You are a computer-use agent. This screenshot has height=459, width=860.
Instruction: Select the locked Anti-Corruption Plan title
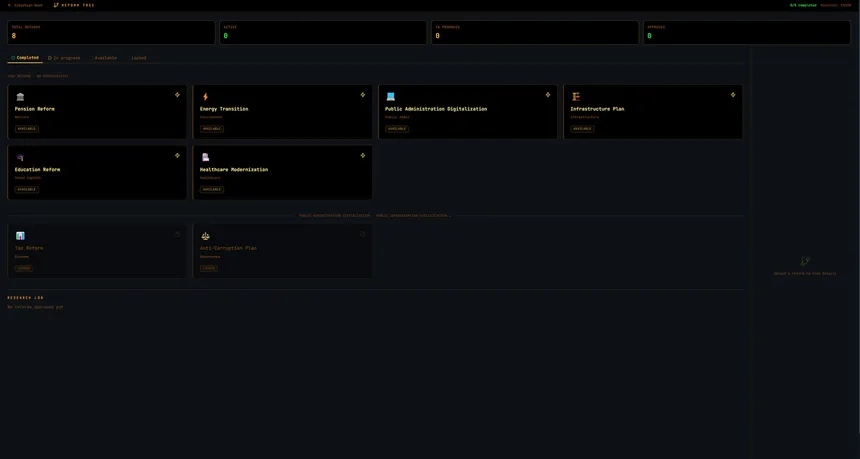coord(228,248)
